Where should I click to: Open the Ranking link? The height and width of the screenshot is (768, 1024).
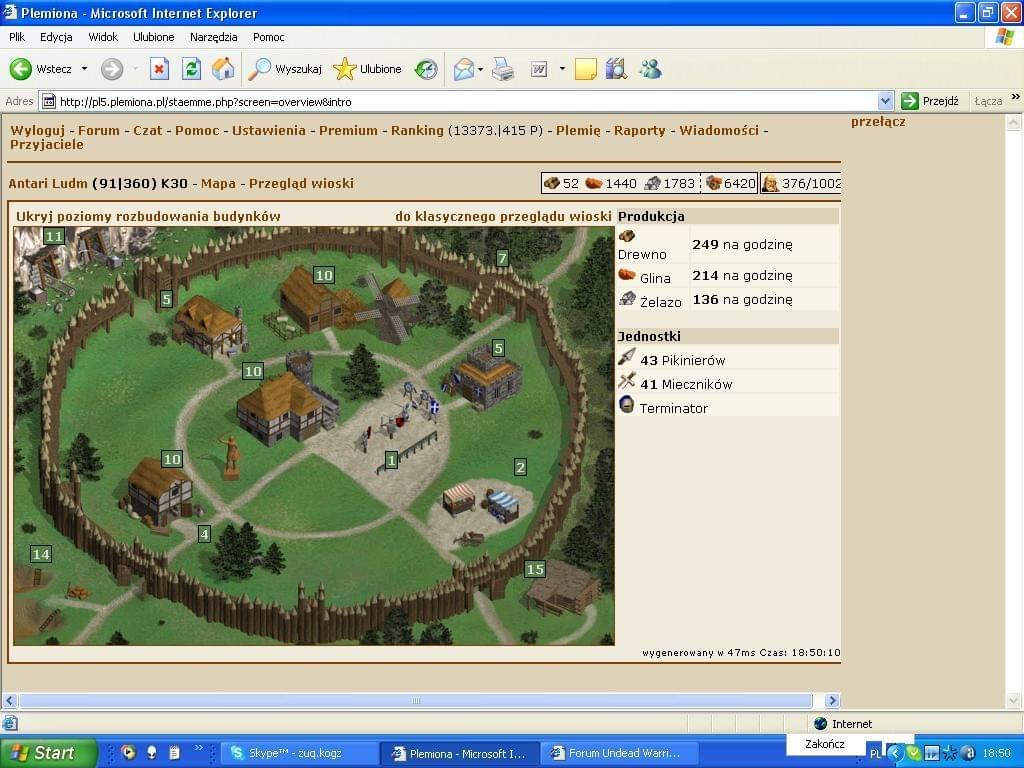click(x=417, y=130)
